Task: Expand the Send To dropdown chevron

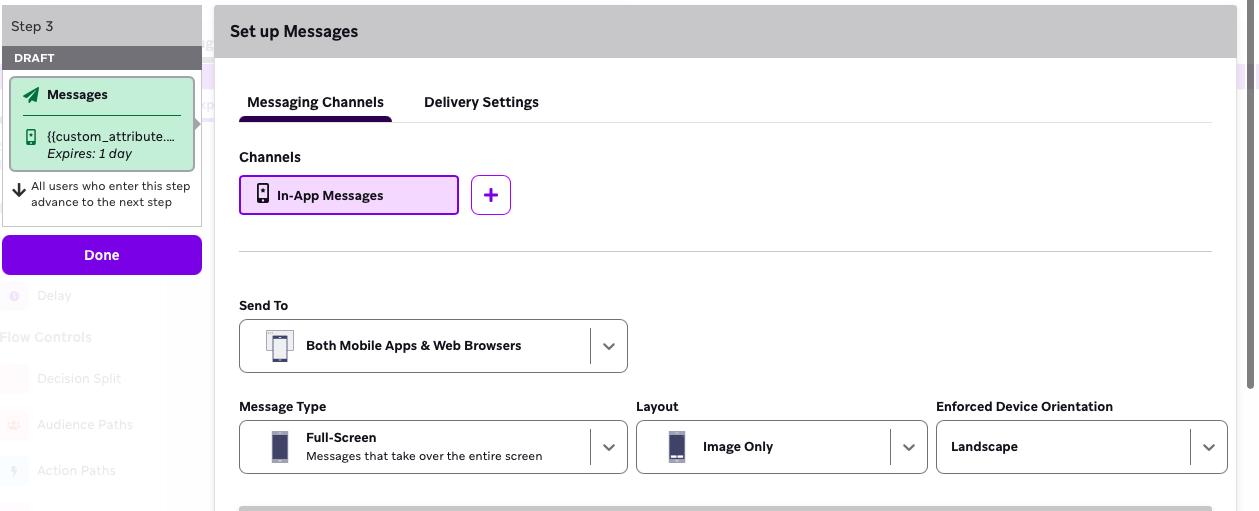Action: click(x=608, y=346)
